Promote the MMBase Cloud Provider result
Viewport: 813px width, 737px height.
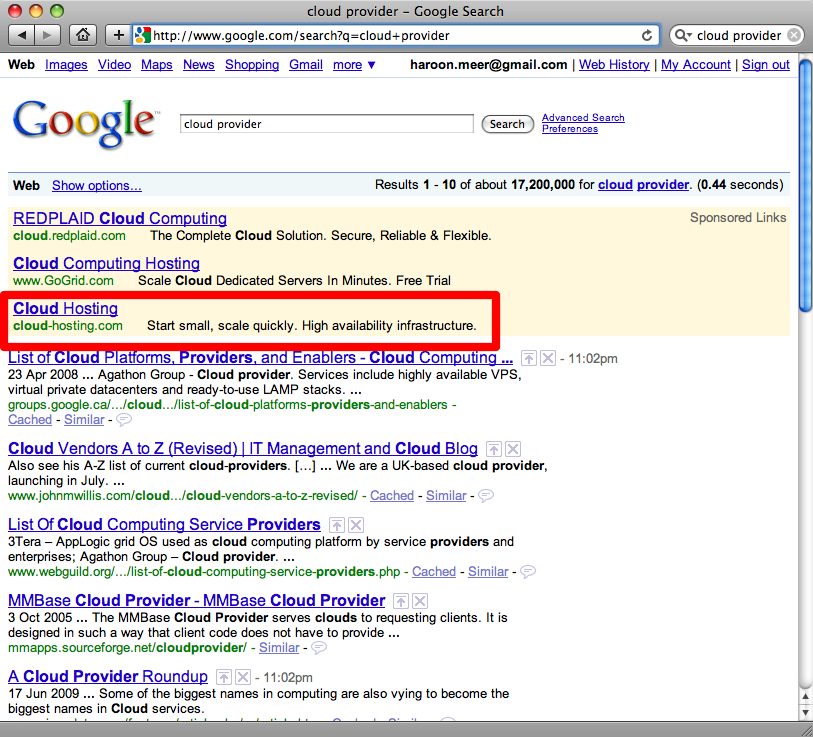401,601
